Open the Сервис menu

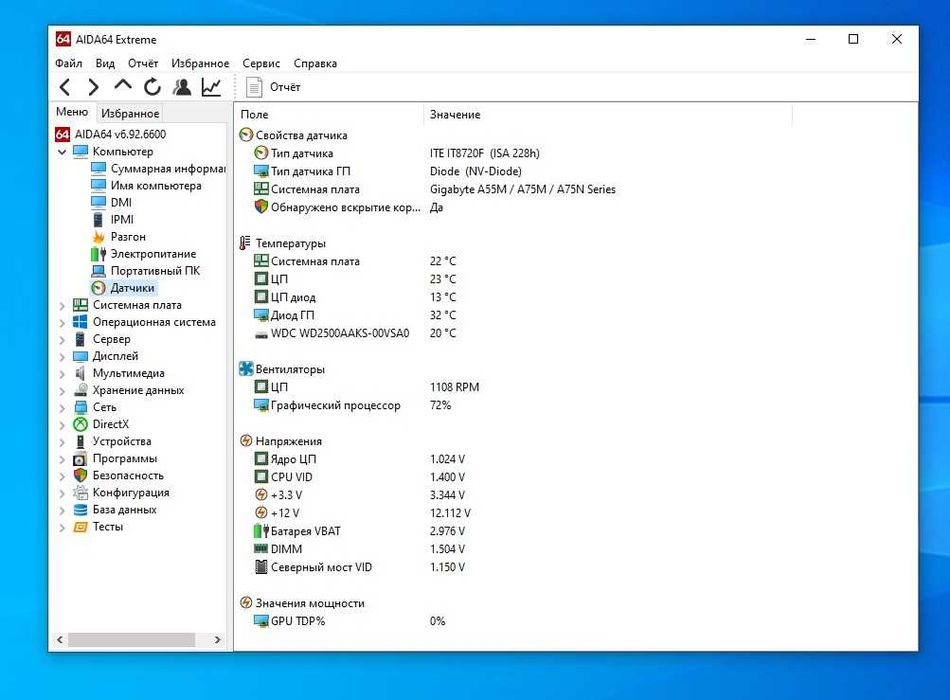coord(261,63)
